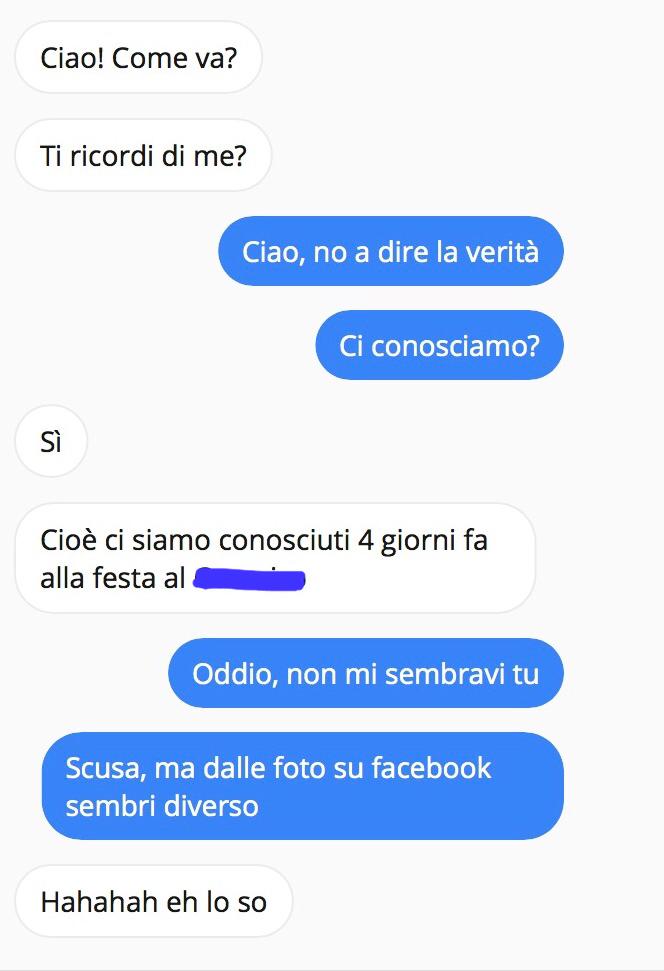Click the 'Ciao! Come va?' message bubble

pos(138,58)
